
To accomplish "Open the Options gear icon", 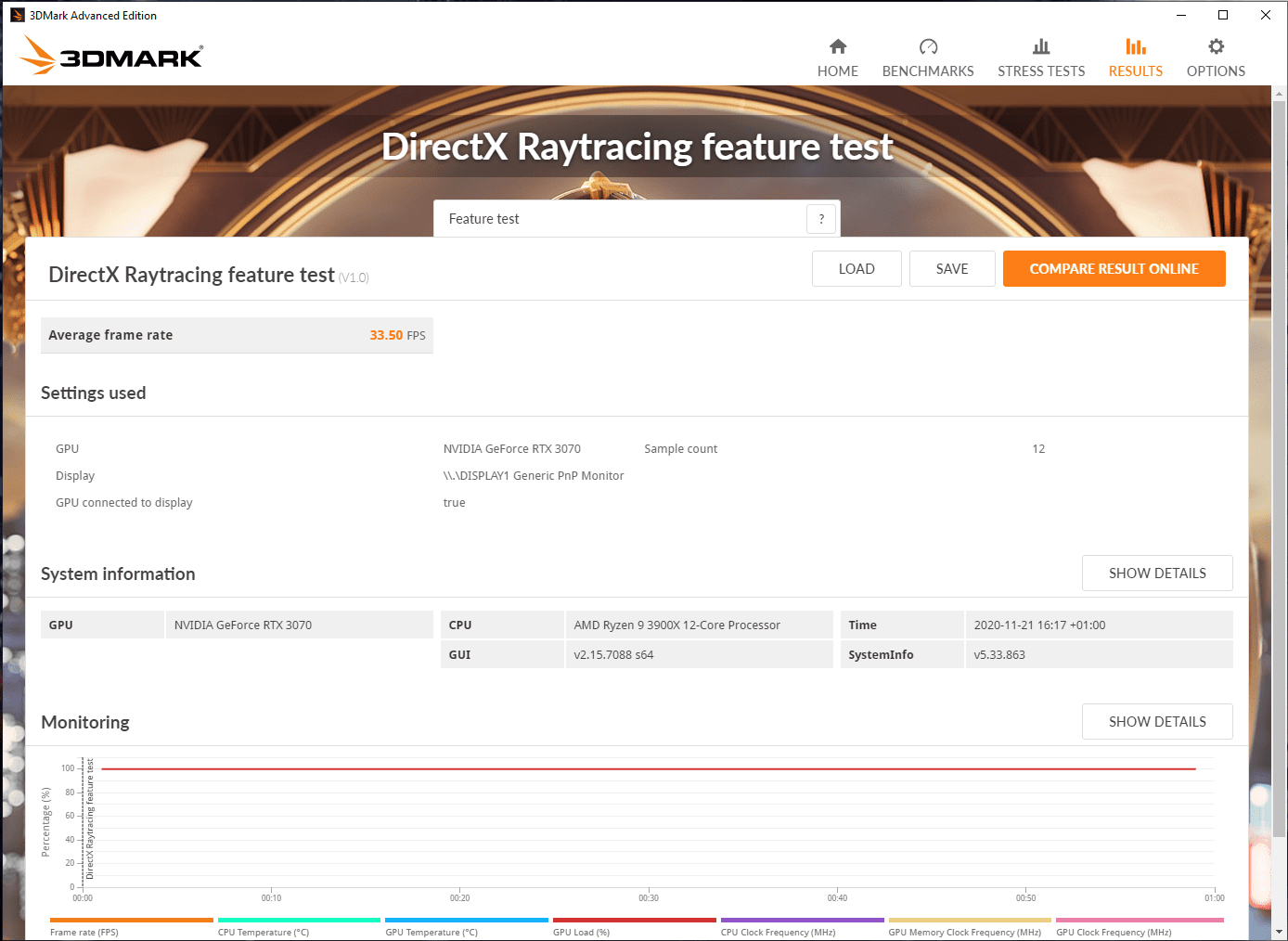I will click(x=1216, y=46).
